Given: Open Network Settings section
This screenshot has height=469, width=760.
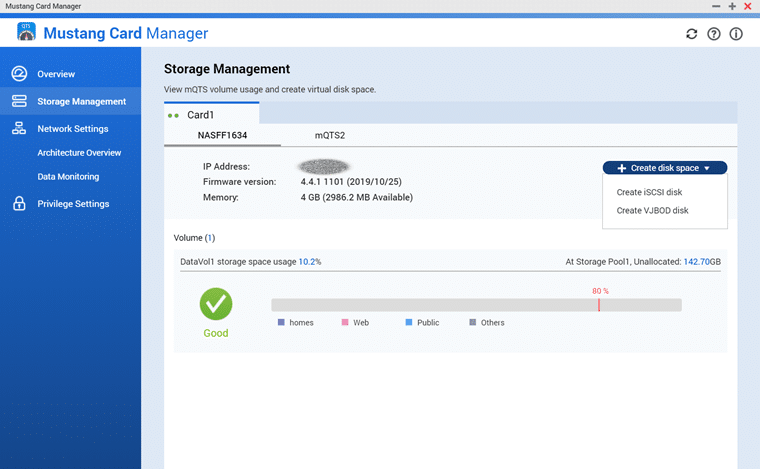Looking at the screenshot, I should [73, 129].
